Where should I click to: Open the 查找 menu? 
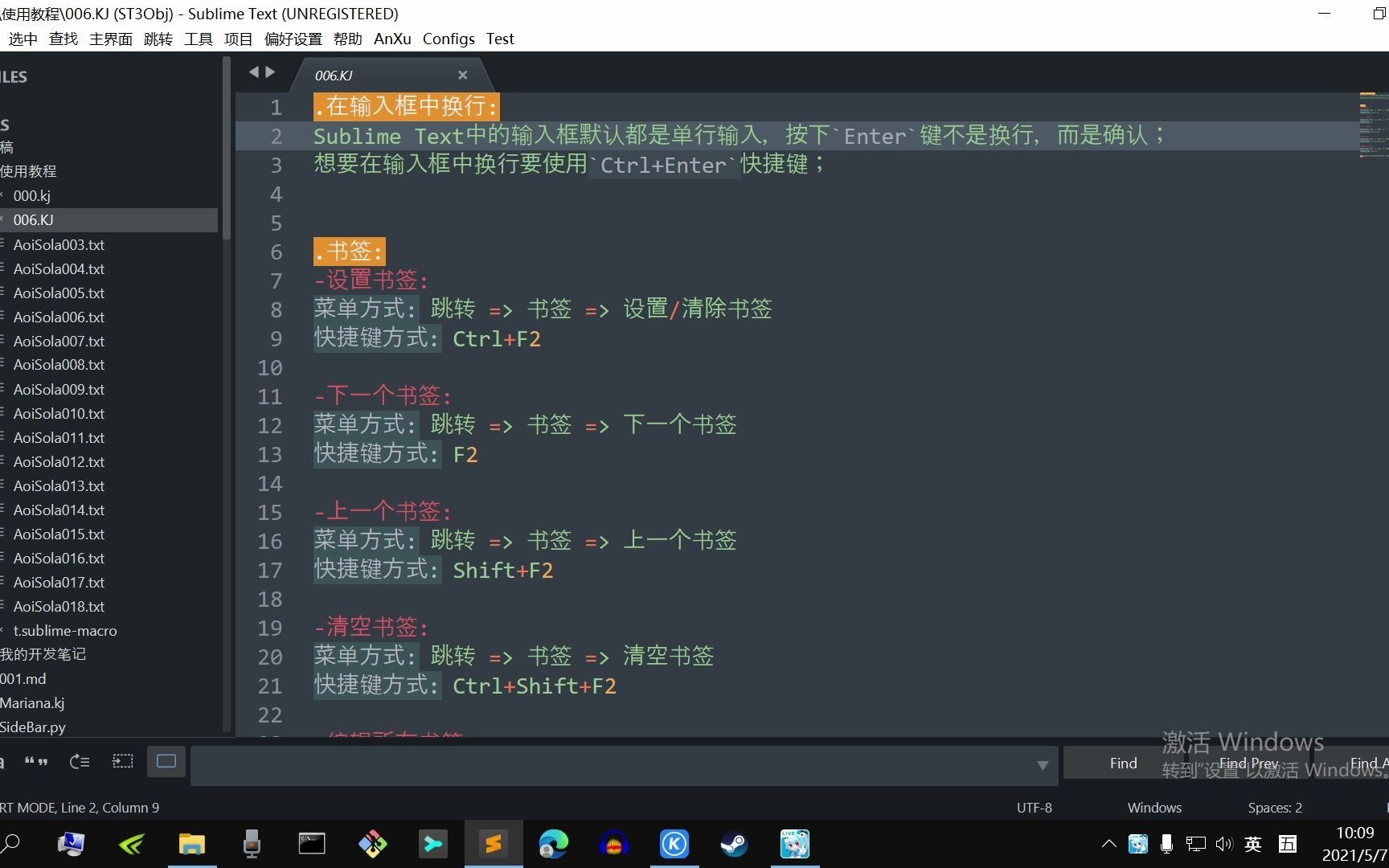[63, 39]
